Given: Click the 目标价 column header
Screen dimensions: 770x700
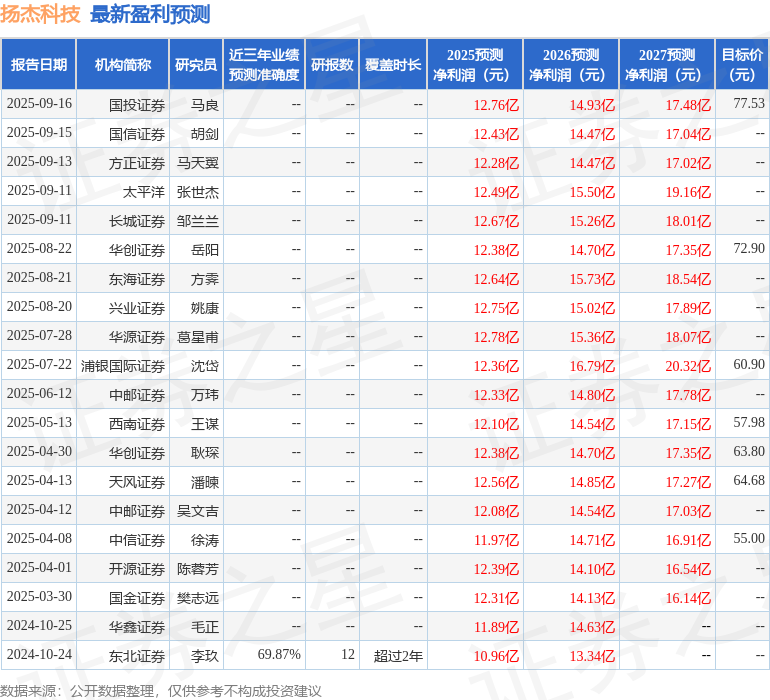Looking at the screenshot, I should [x=742, y=65].
